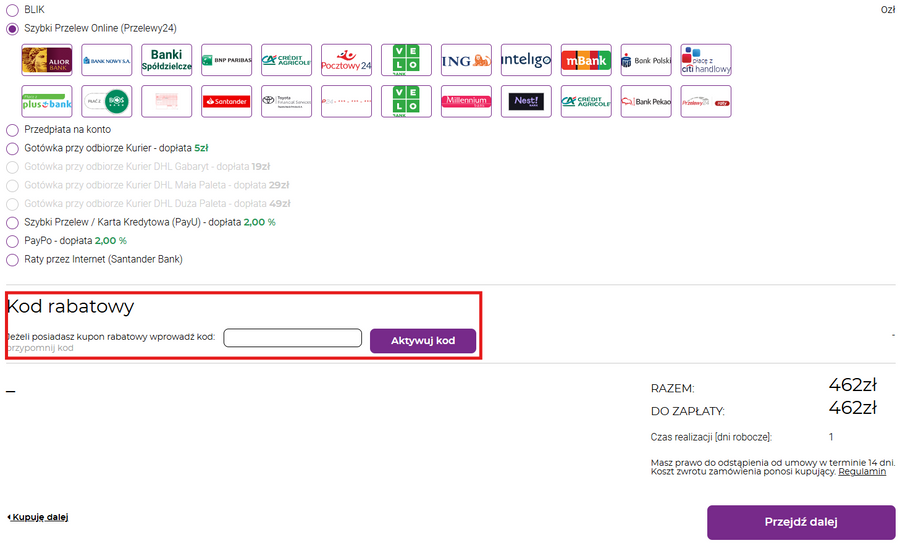Select the BLIK payment radio button
This screenshot has height=543, width=900.
pos(12,9)
